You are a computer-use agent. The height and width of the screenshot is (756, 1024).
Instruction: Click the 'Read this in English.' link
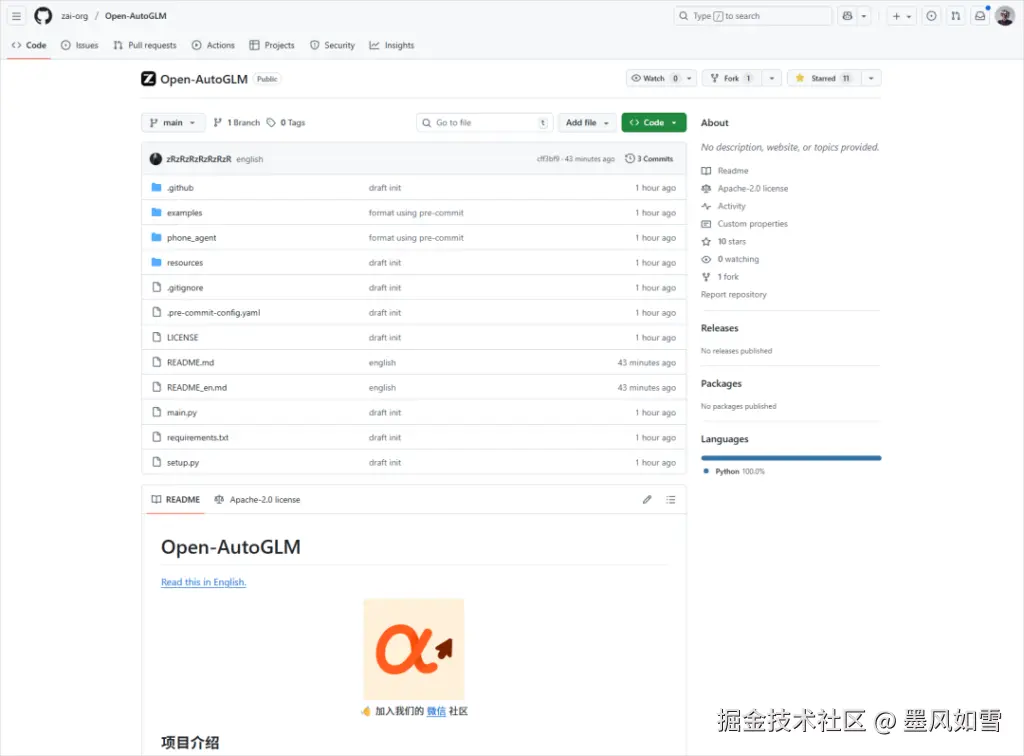(x=203, y=582)
